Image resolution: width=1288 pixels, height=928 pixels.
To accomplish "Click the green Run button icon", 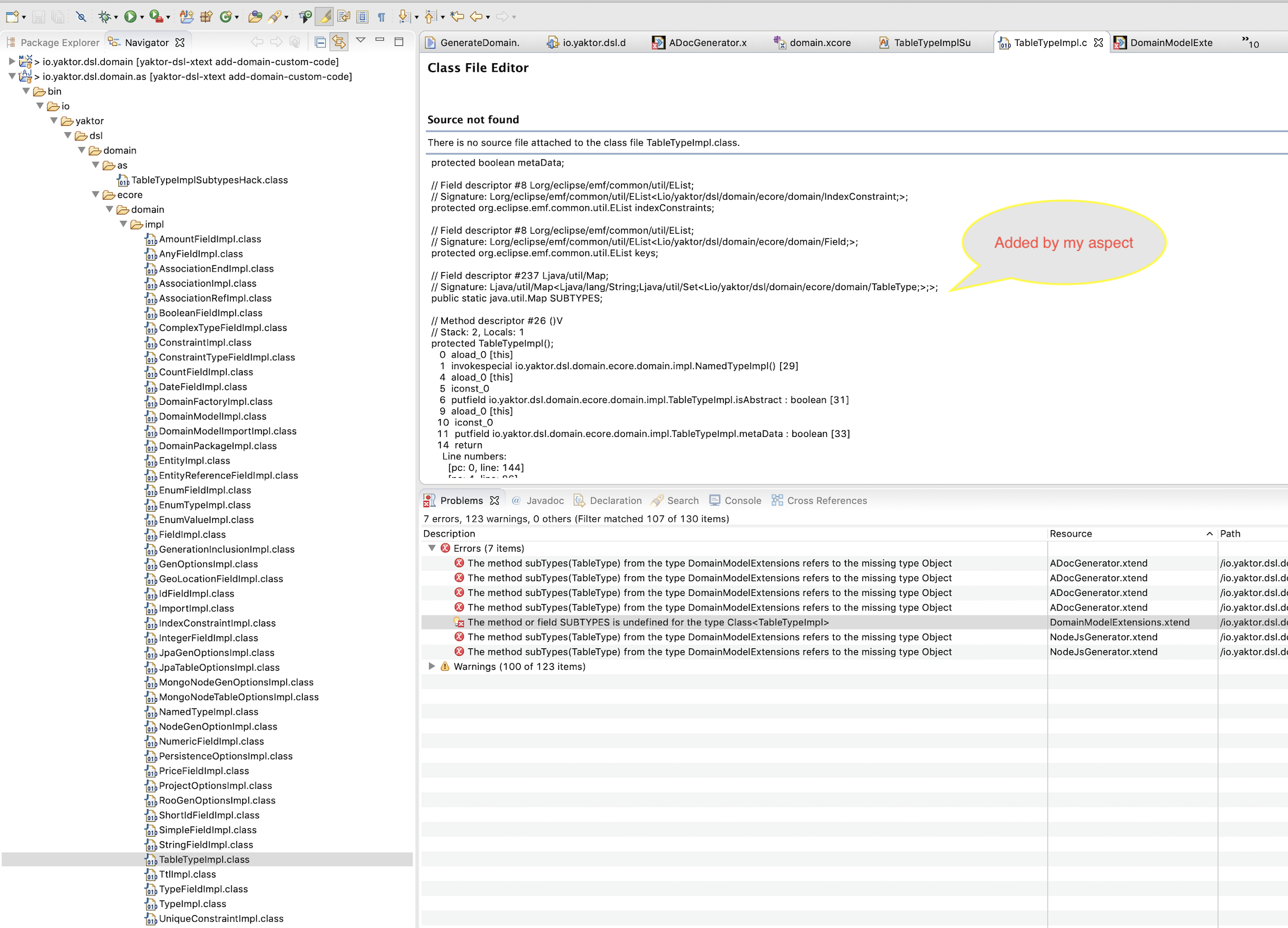I will pos(130,17).
